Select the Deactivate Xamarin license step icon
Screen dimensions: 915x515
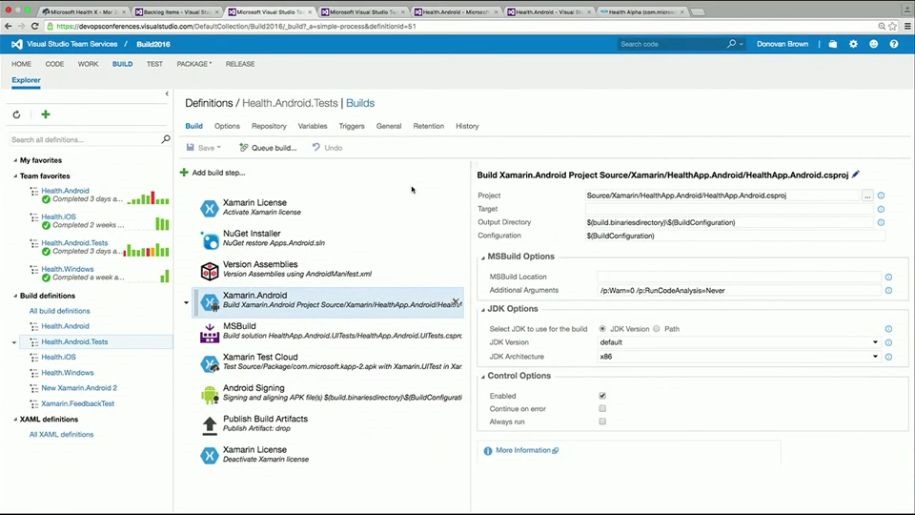[209, 456]
